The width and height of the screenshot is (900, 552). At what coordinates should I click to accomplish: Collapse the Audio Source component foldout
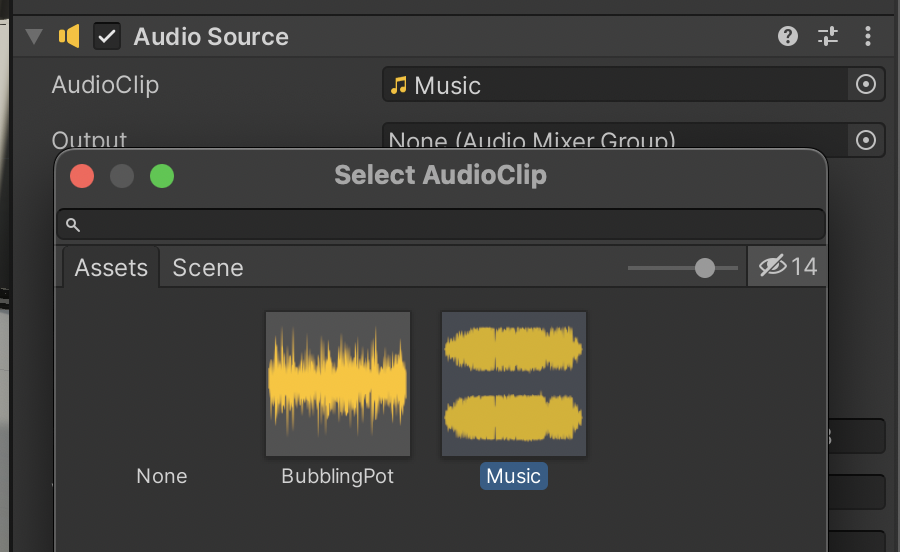coord(35,37)
